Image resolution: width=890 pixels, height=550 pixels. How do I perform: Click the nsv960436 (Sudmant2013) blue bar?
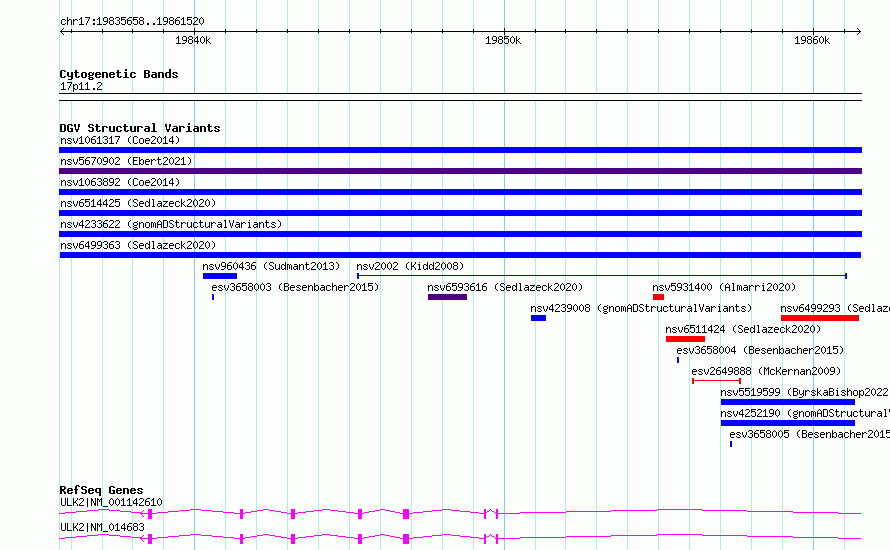tap(220, 276)
